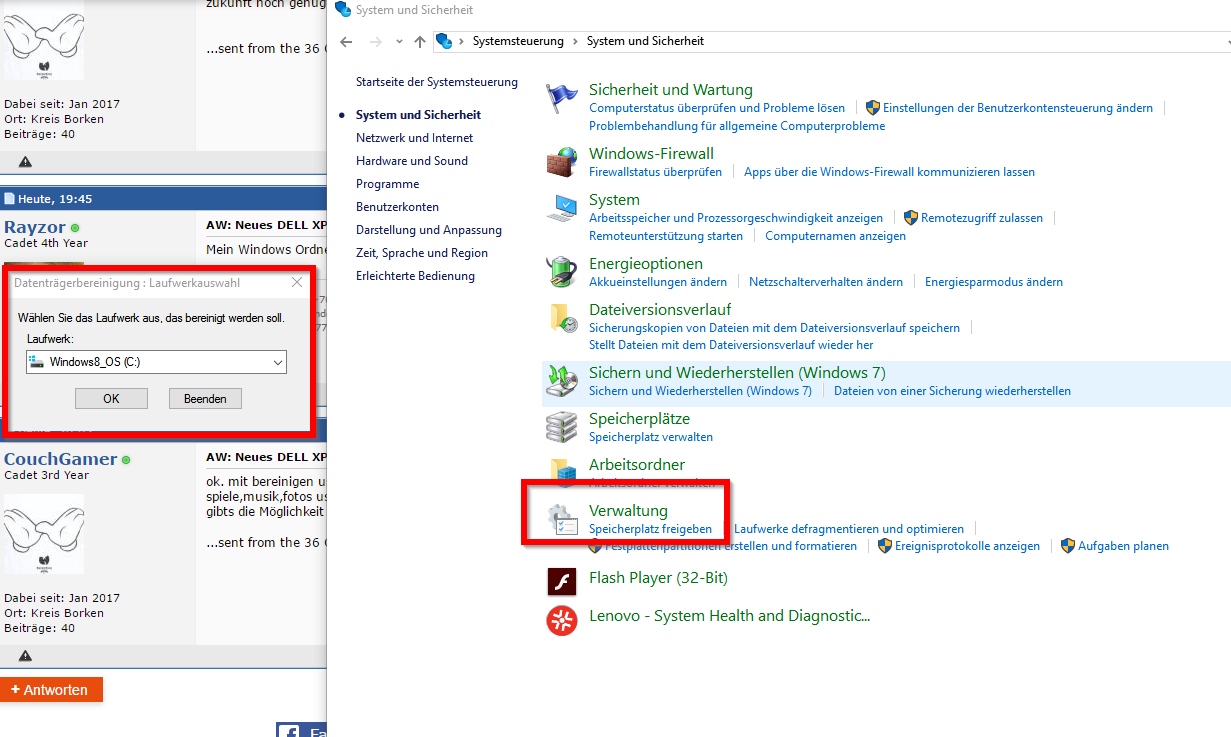Open Zeit, Sprache und Region
This screenshot has height=737, width=1231.
pyautogui.click(x=422, y=253)
